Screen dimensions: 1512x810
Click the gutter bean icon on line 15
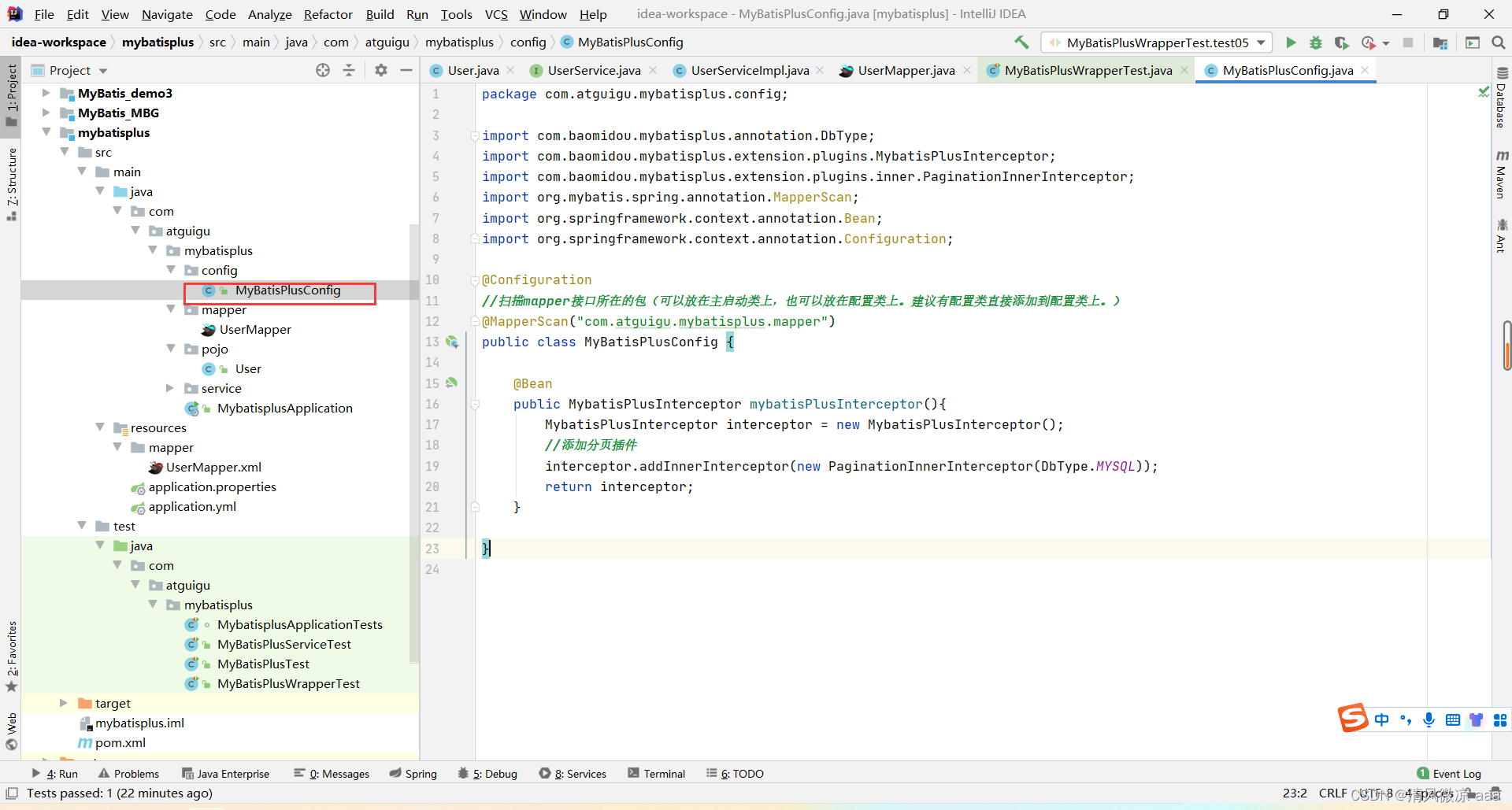pos(452,383)
